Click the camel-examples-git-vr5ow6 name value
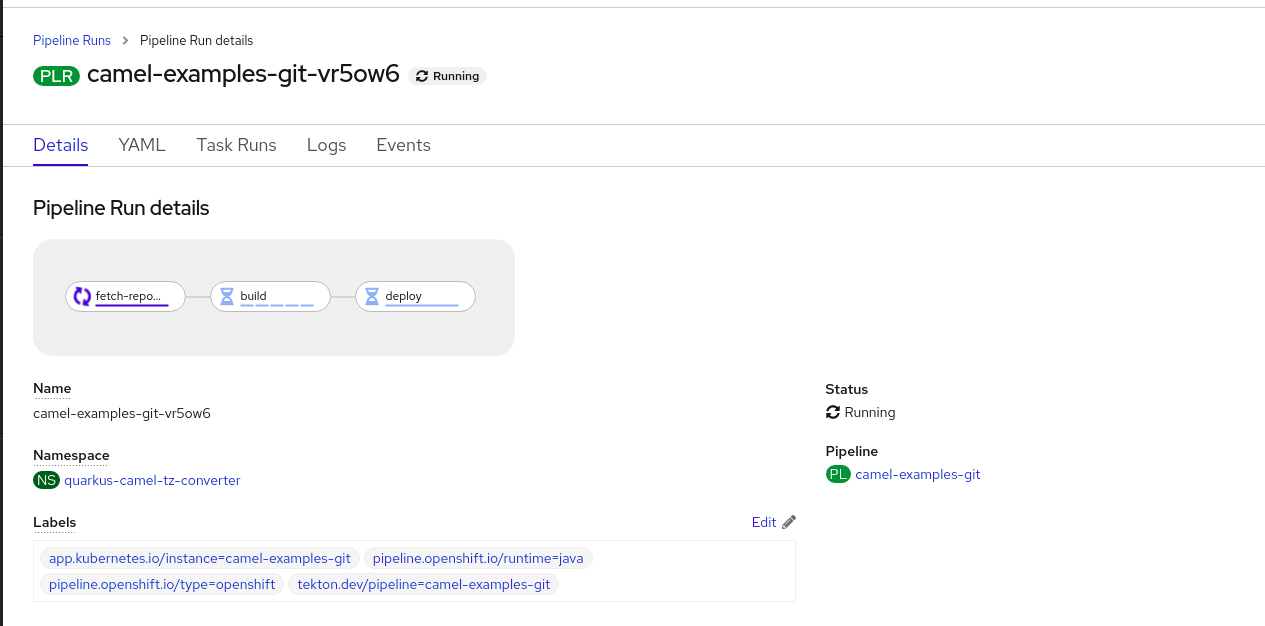The image size is (1265, 626). 122,413
